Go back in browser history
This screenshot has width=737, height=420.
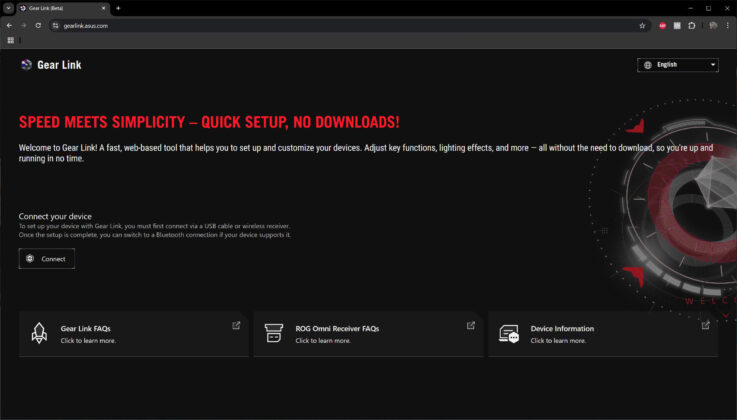coord(9,25)
